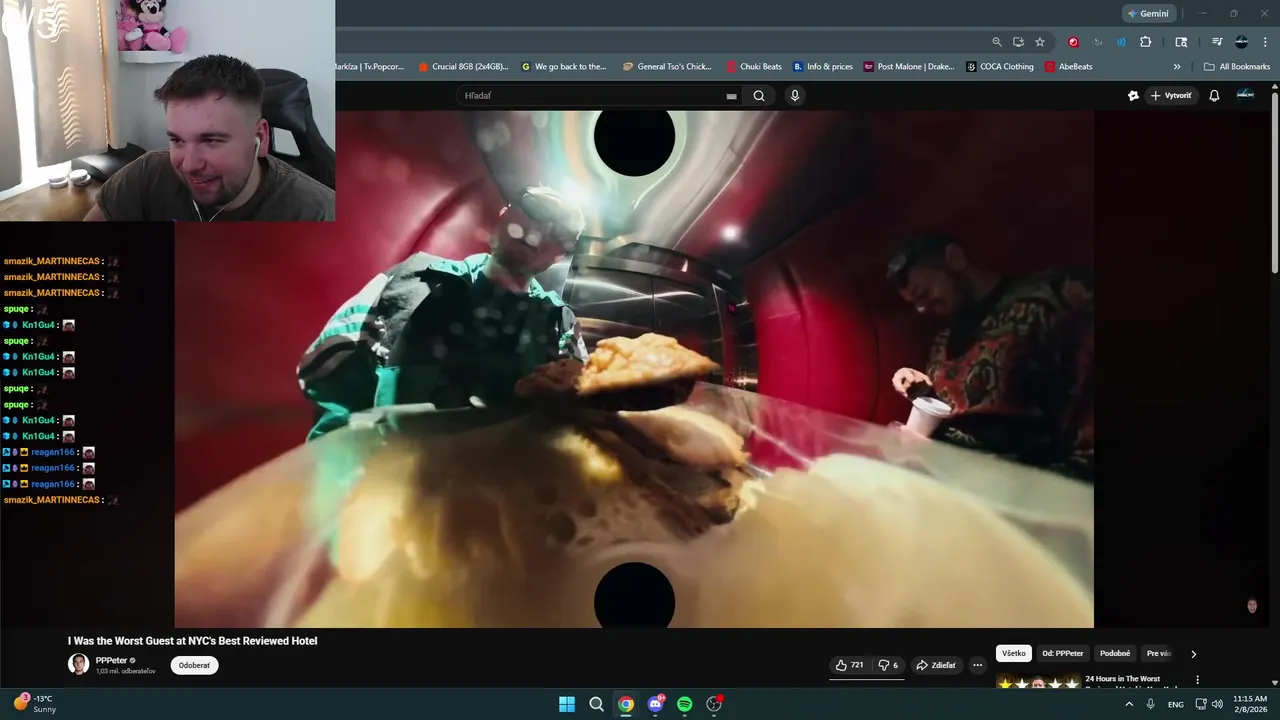The width and height of the screenshot is (1280, 720).
Task: Open the weather widget on taskbar
Action: [35, 704]
